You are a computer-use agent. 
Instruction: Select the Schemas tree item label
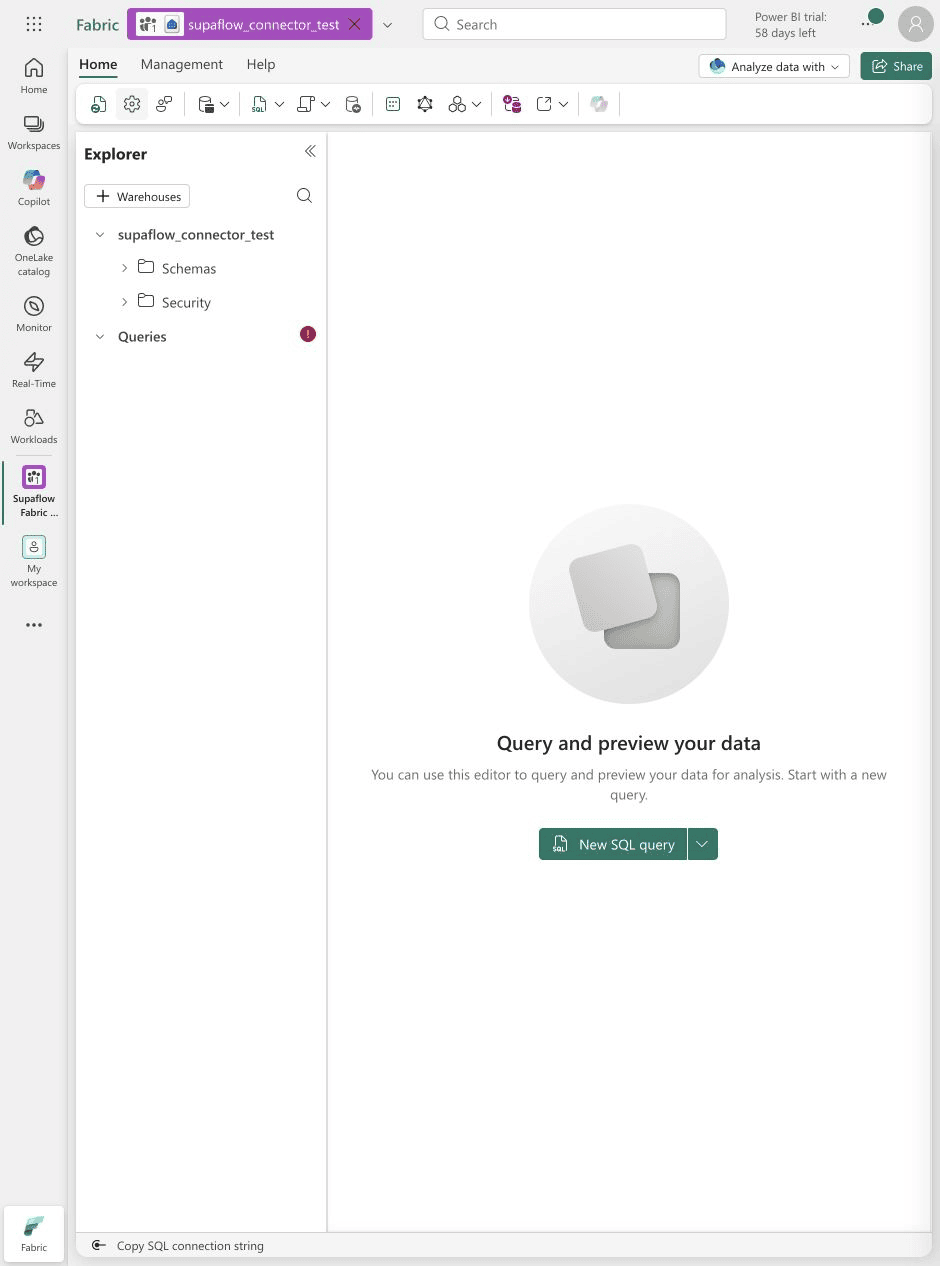coord(189,268)
